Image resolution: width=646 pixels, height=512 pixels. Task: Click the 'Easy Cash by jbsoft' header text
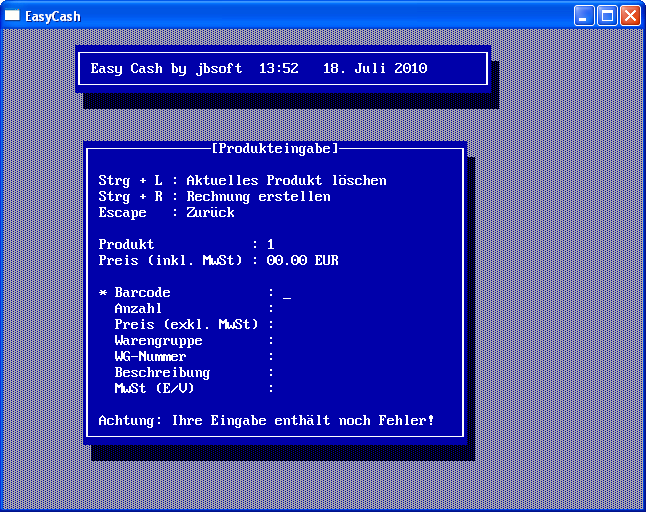tap(166, 68)
